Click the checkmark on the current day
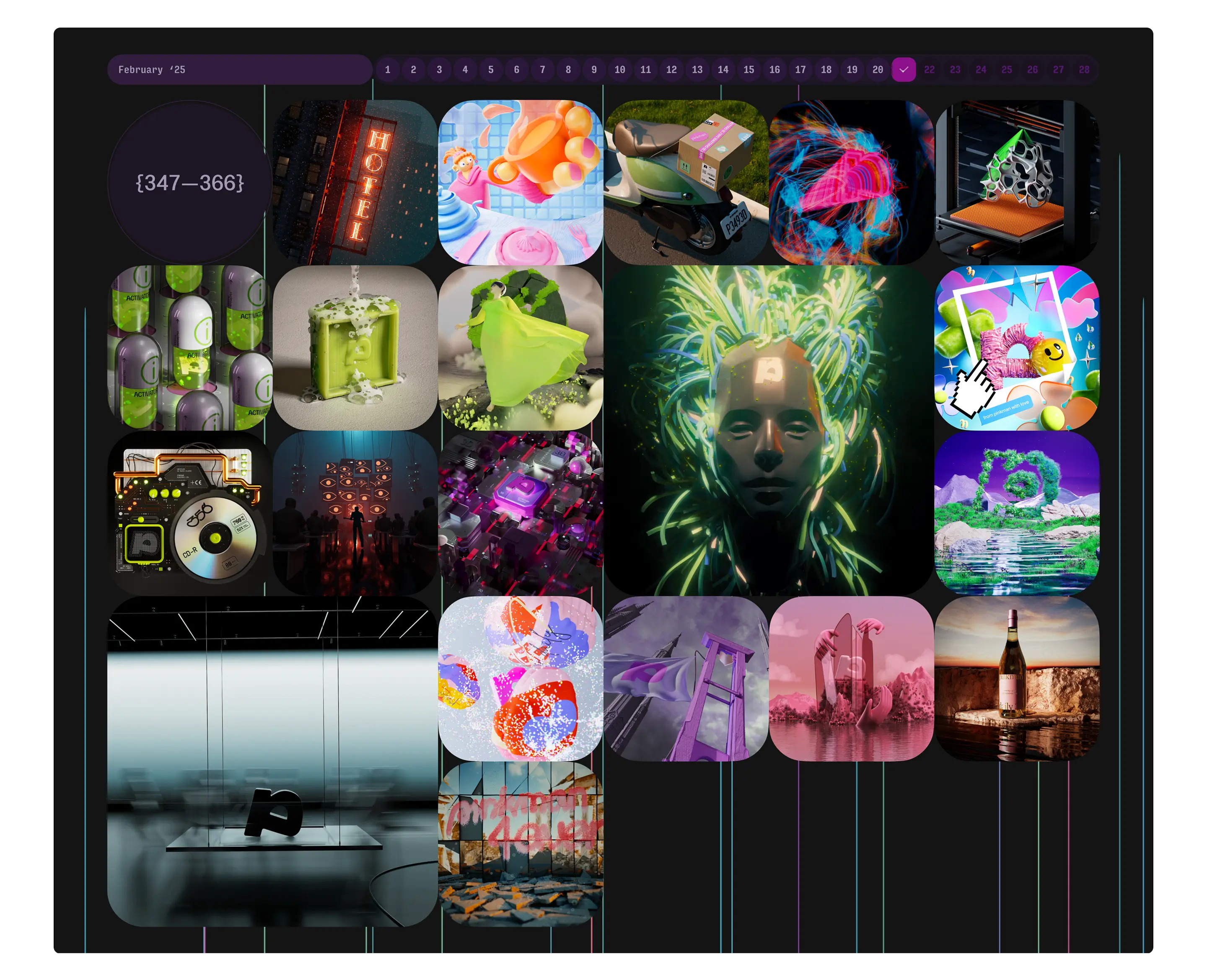The image size is (1207, 980). pos(903,70)
